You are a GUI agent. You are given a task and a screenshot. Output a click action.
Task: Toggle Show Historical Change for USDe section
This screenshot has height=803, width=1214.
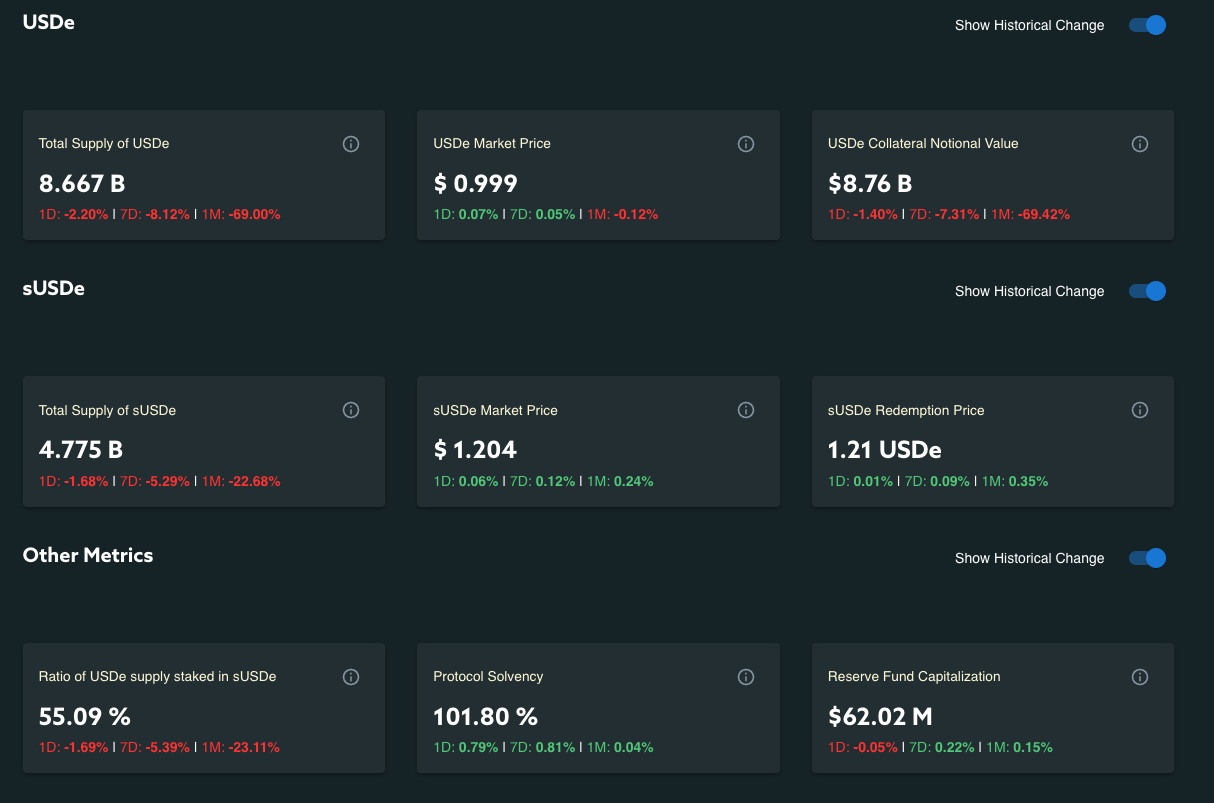click(1148, 25)
